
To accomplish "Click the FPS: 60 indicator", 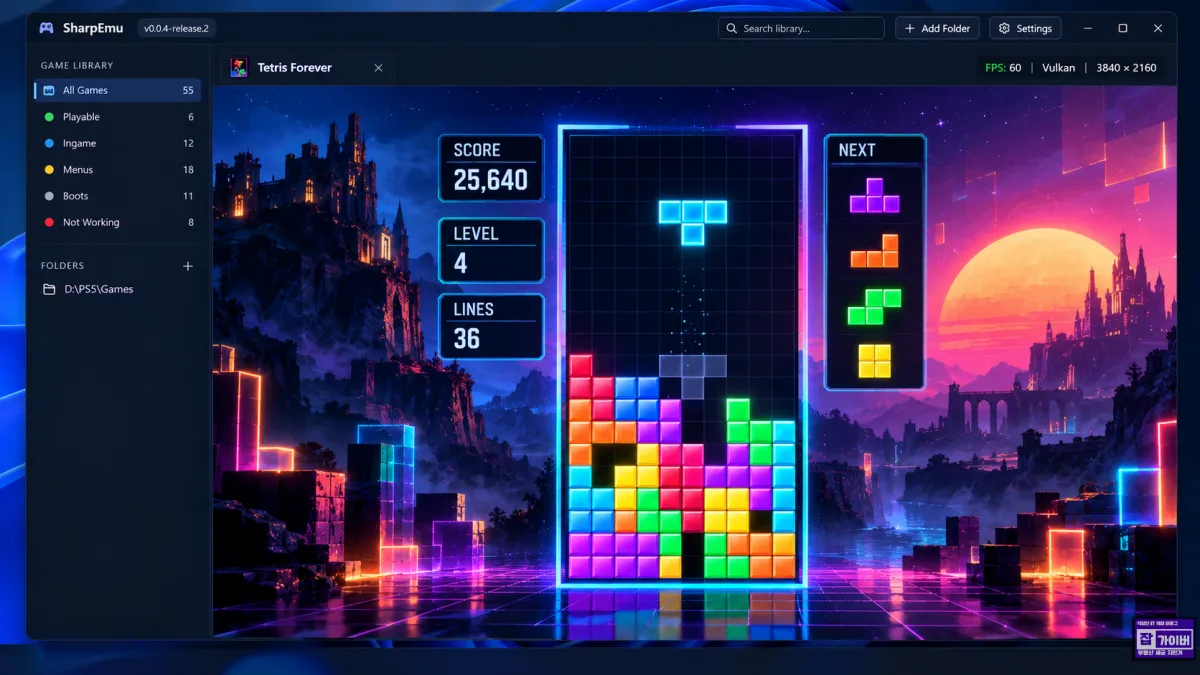I will (1003, 68).
